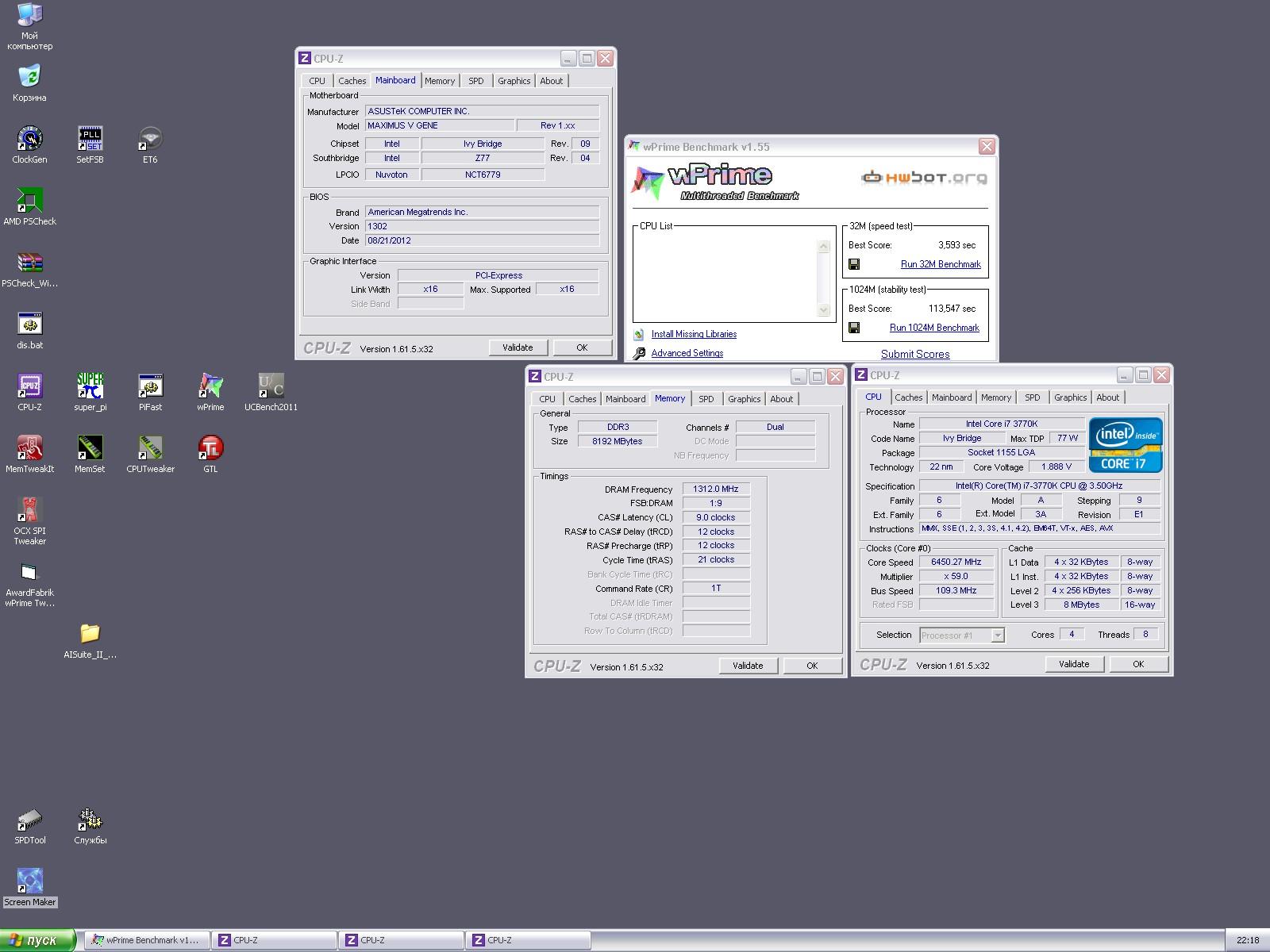Click the Core Voltage value 1.888 V
1270x952 pixels.
click(1056, 466)
